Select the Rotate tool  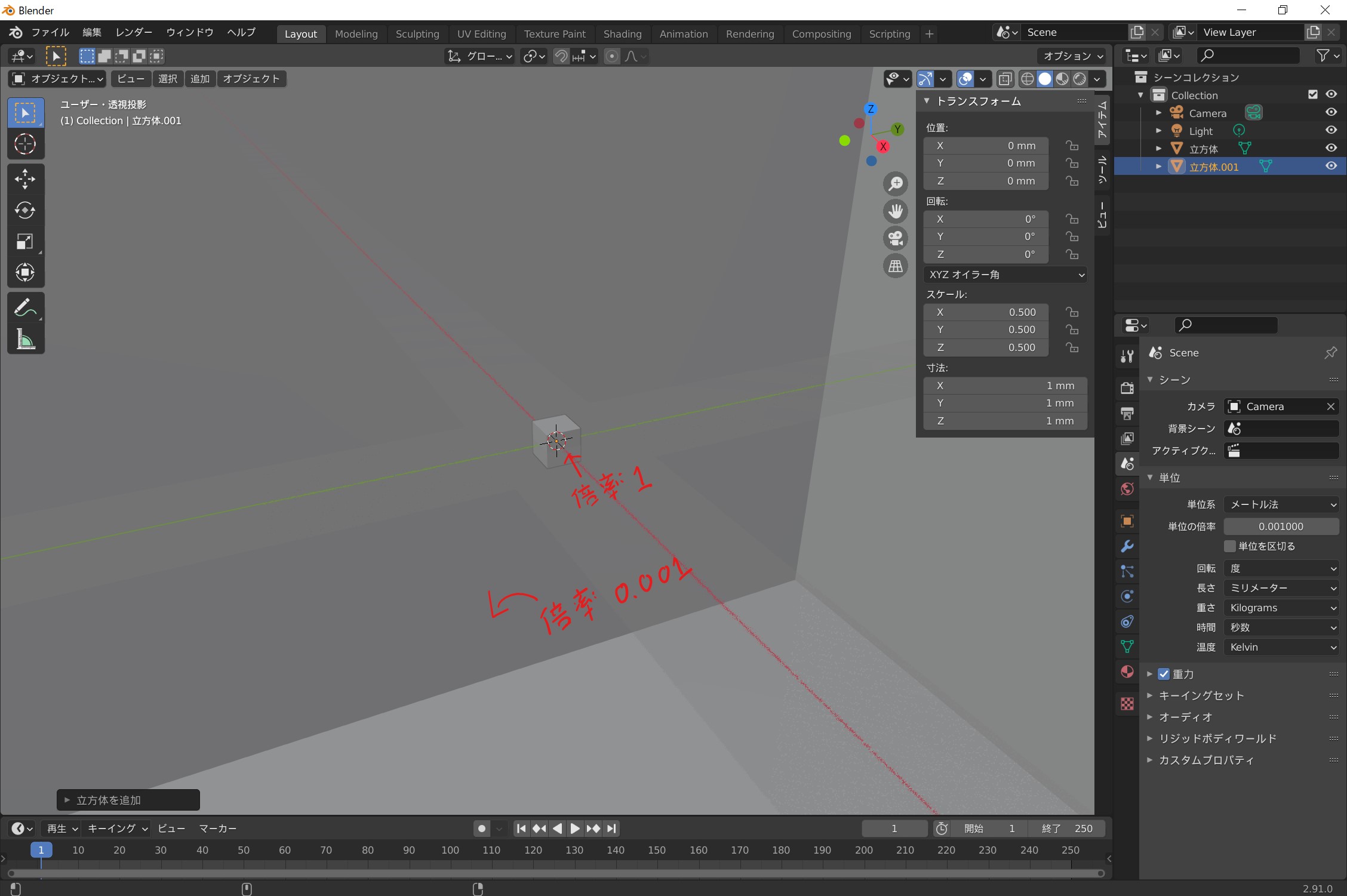click(x=25, y=210)
